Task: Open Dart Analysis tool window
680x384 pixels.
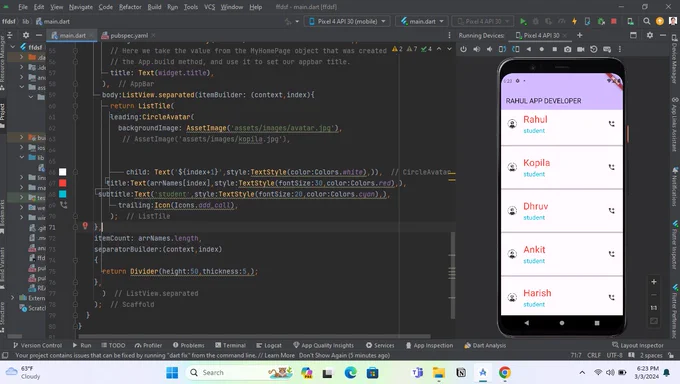Action: 485,345
